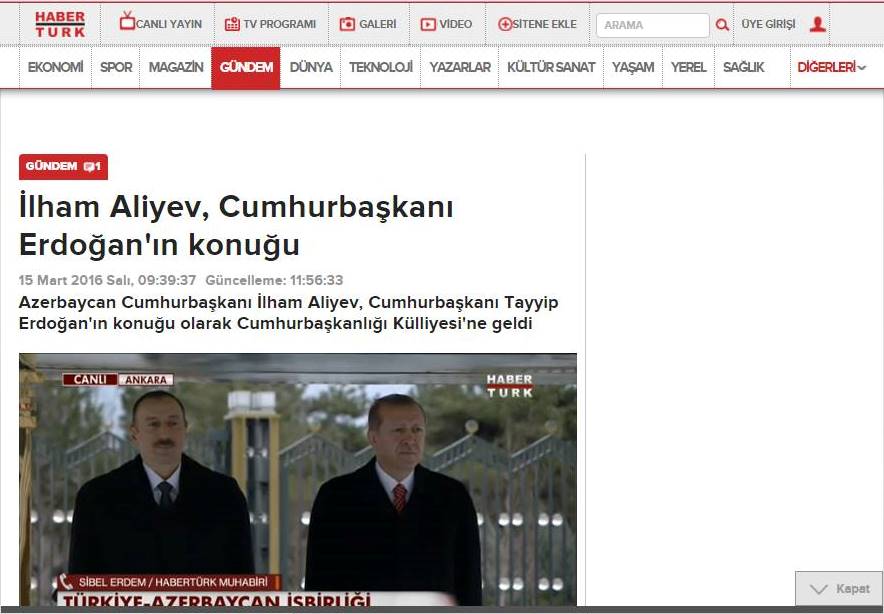The width and height of the screenshot is (884, 614).
Task: Click the Sitene Ekle plus icon
Action: point(505,24)
